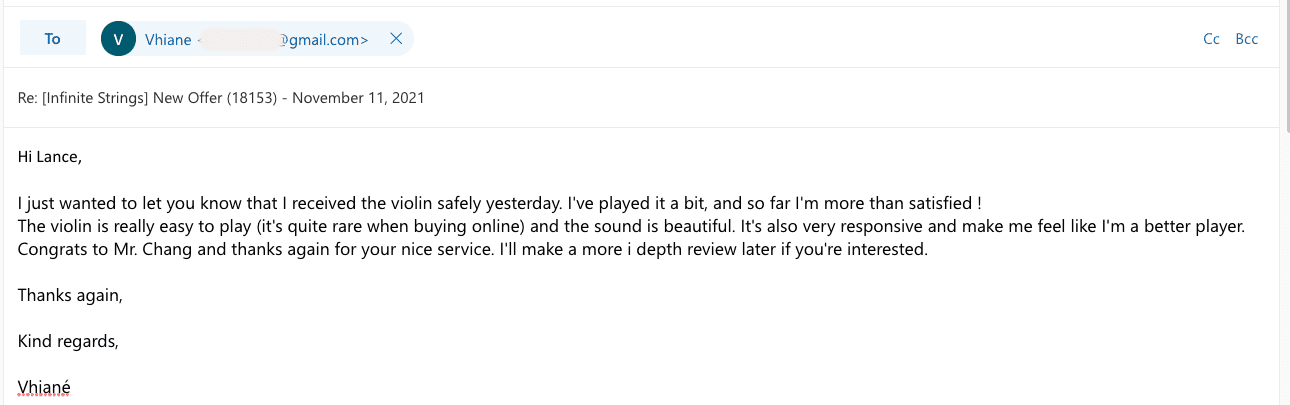1290x405 pixels.
Task: Click the misspelled signature name Vhiané
Action: [x=44, y=388]
